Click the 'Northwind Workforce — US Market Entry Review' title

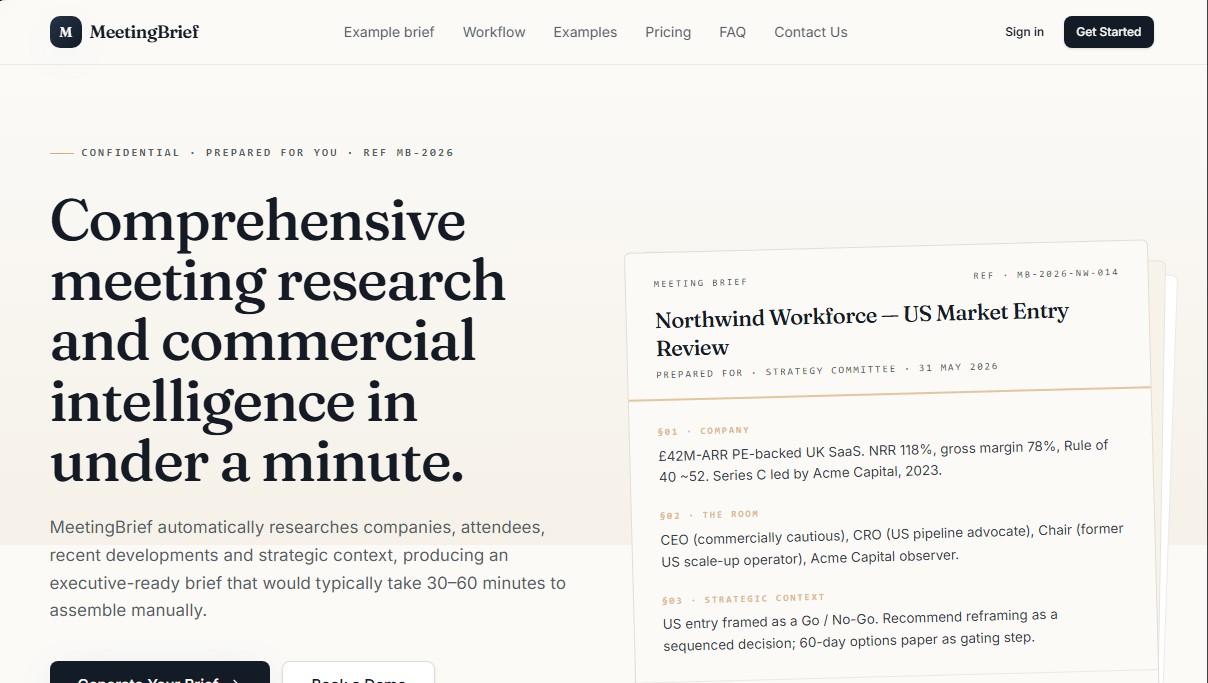click(862, 330)
